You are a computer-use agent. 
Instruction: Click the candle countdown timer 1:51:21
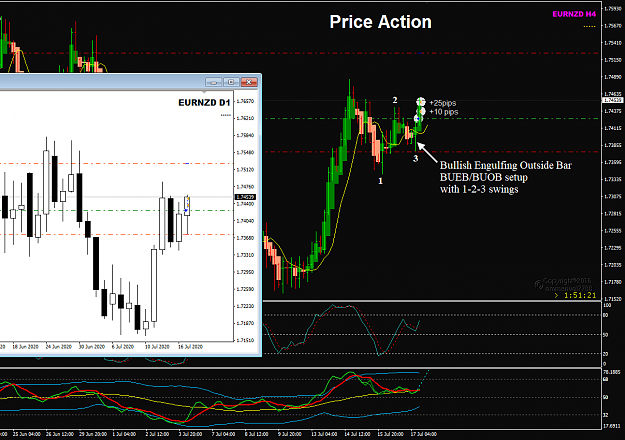(580, 295)
